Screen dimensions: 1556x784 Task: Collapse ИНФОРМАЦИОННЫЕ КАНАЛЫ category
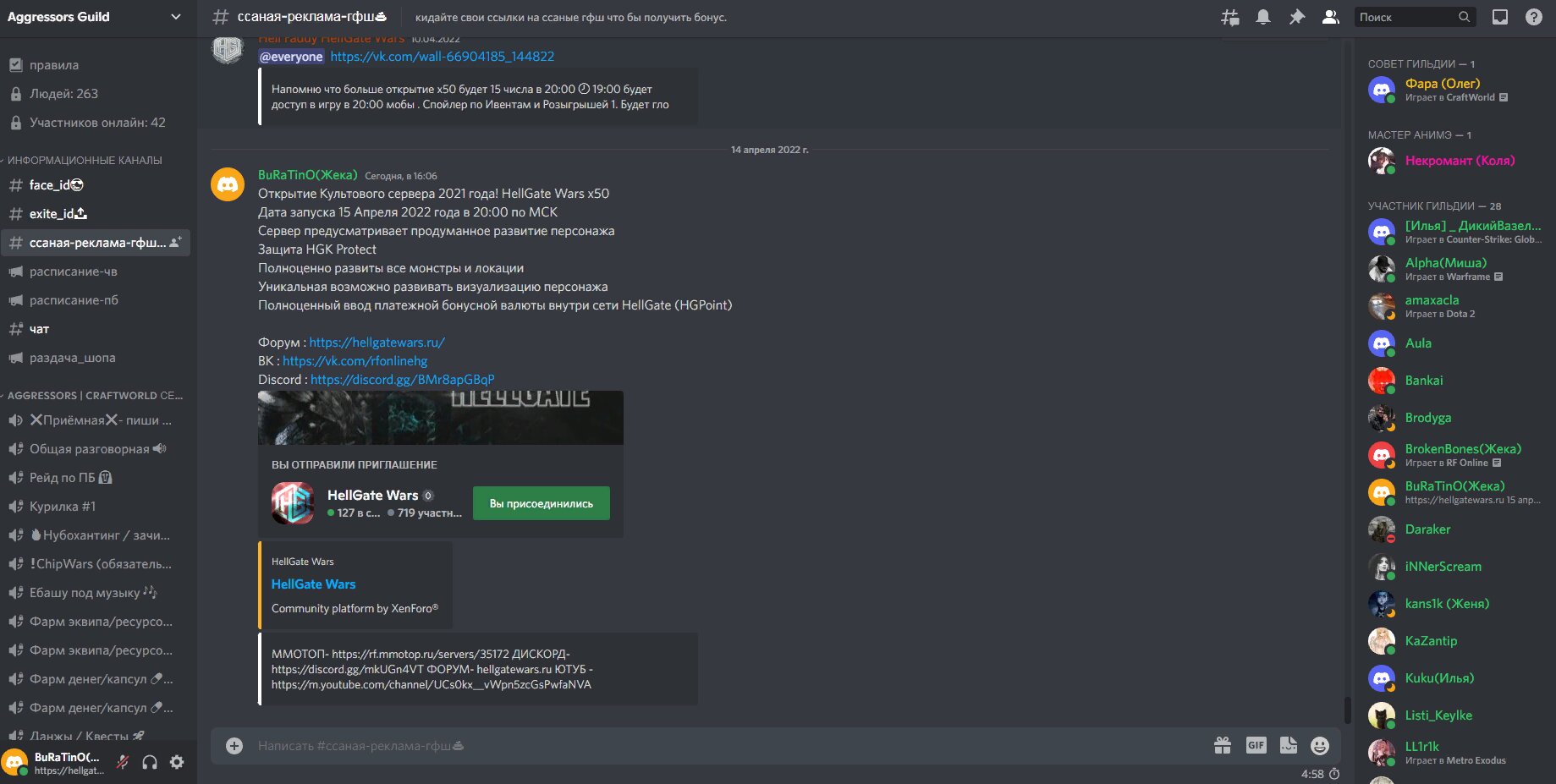click(83, 160)
